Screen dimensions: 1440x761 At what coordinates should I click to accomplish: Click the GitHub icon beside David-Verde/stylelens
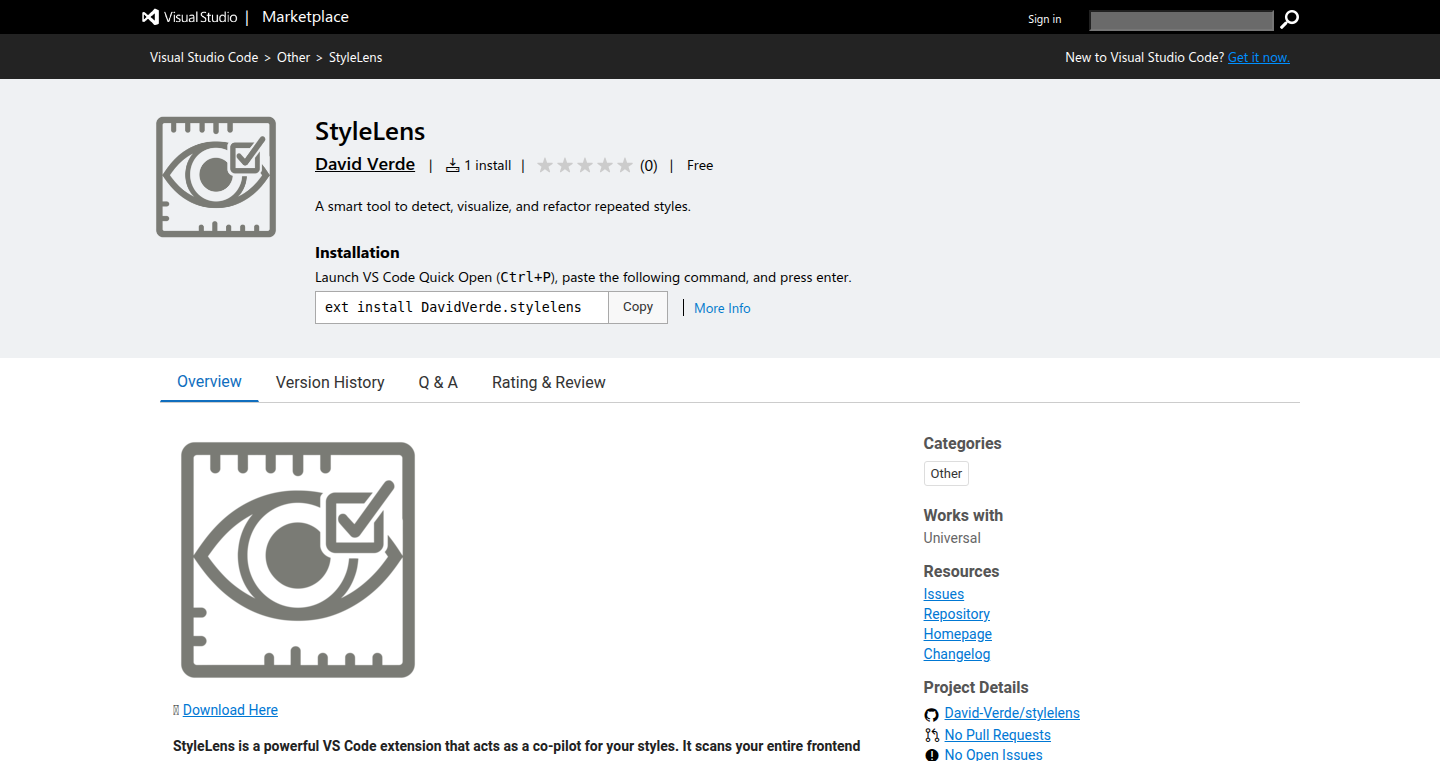click(x=931, y=714)
